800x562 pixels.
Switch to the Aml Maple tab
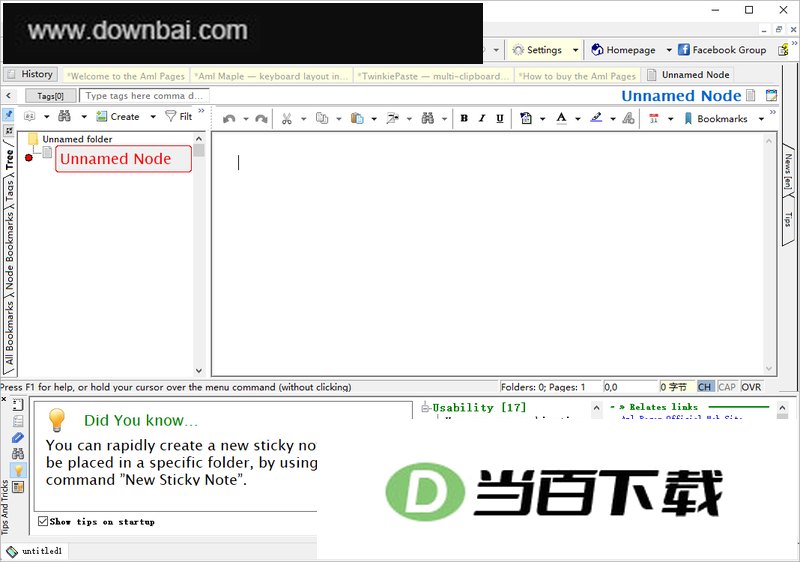point(271,76)
